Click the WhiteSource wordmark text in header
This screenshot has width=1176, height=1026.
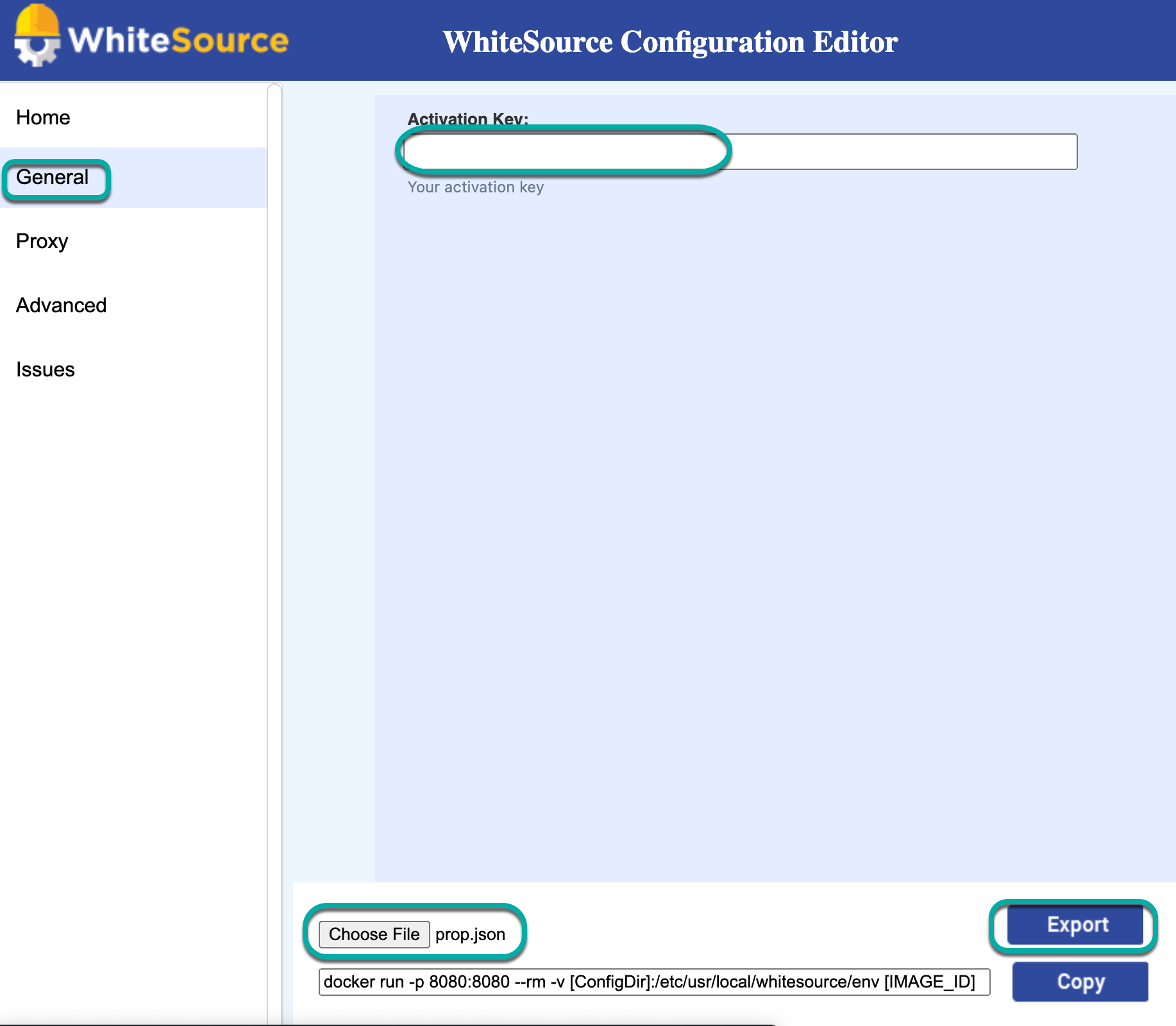point(178,40)
